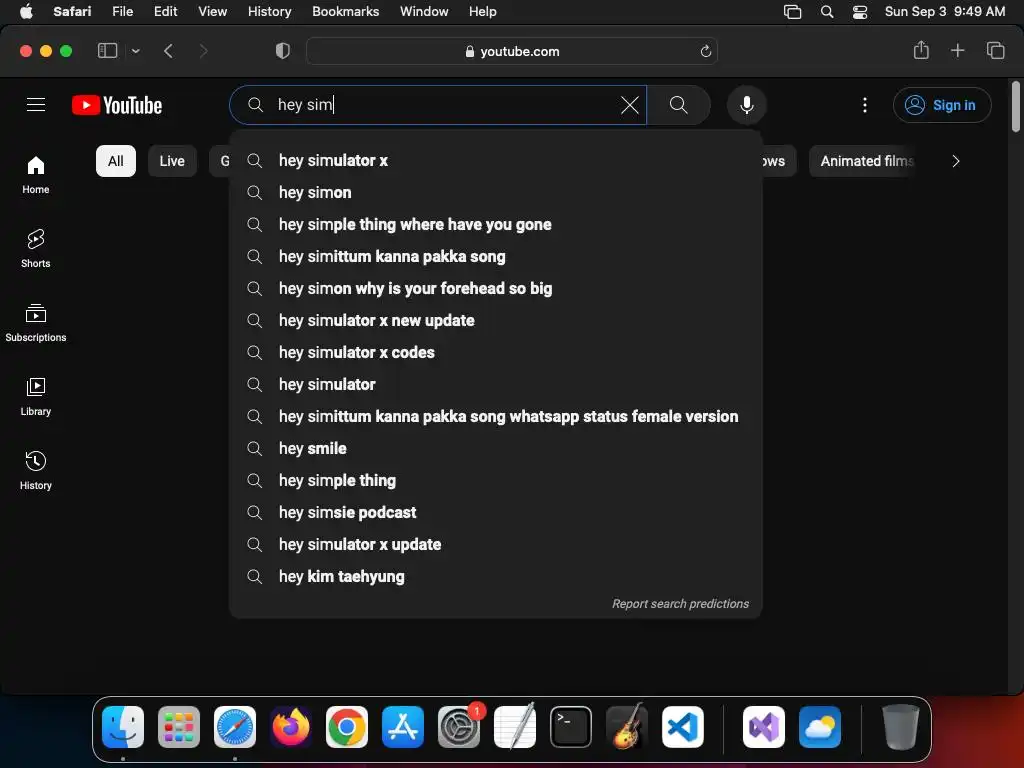Open the Apple menu
This screenshot has width=1024, height=768.
[26, 12]
